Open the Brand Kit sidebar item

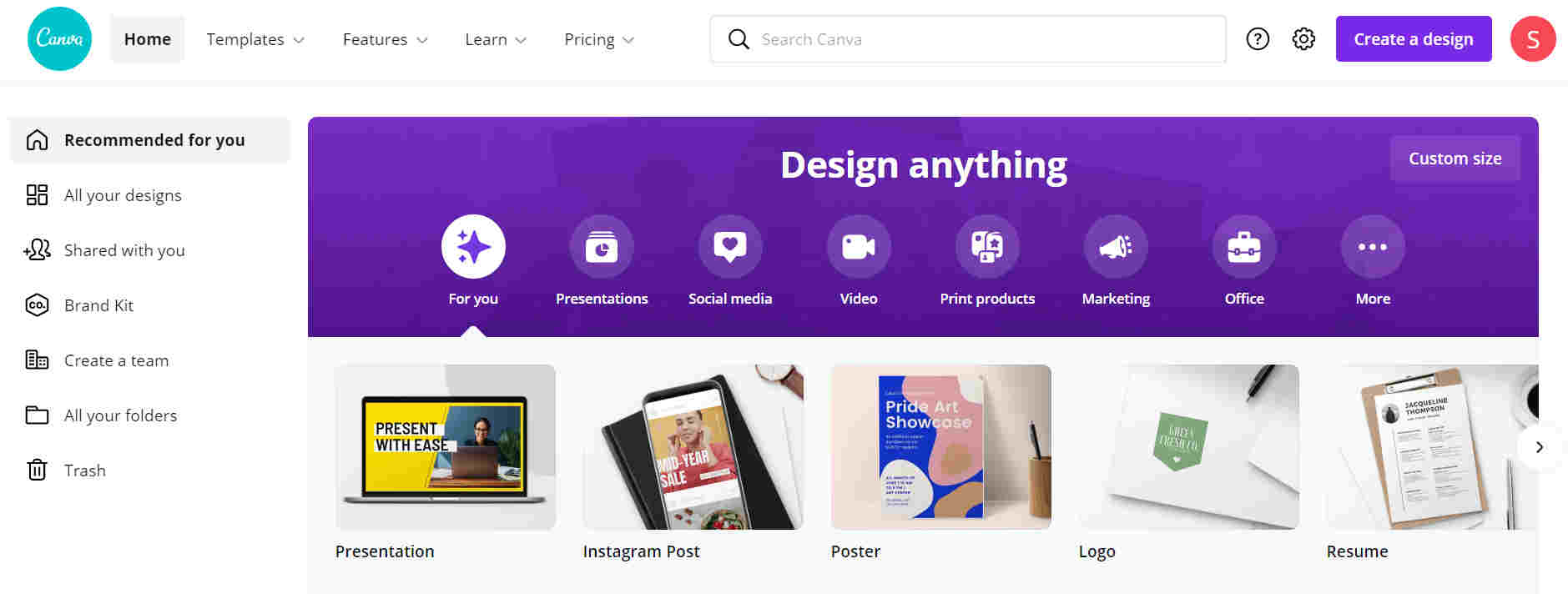(98, 305)
